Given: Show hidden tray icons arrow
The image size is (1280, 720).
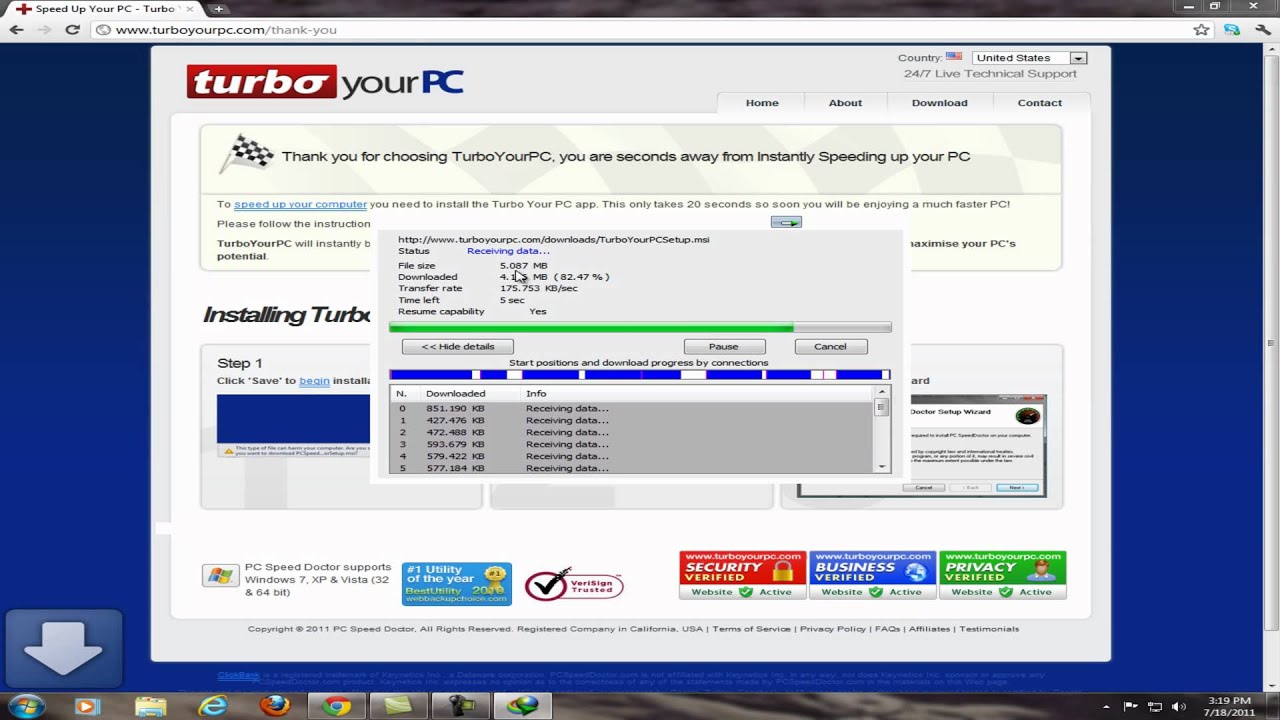Looking at the screenshot, I should tap(1106, 707).
